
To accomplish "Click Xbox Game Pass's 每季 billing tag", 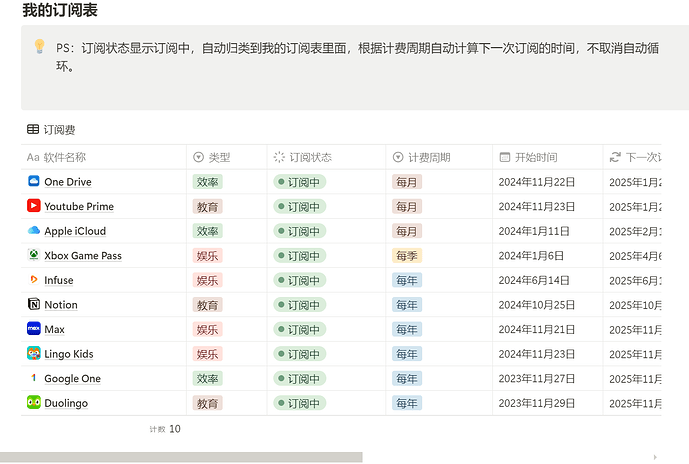I will click(407, 256).
